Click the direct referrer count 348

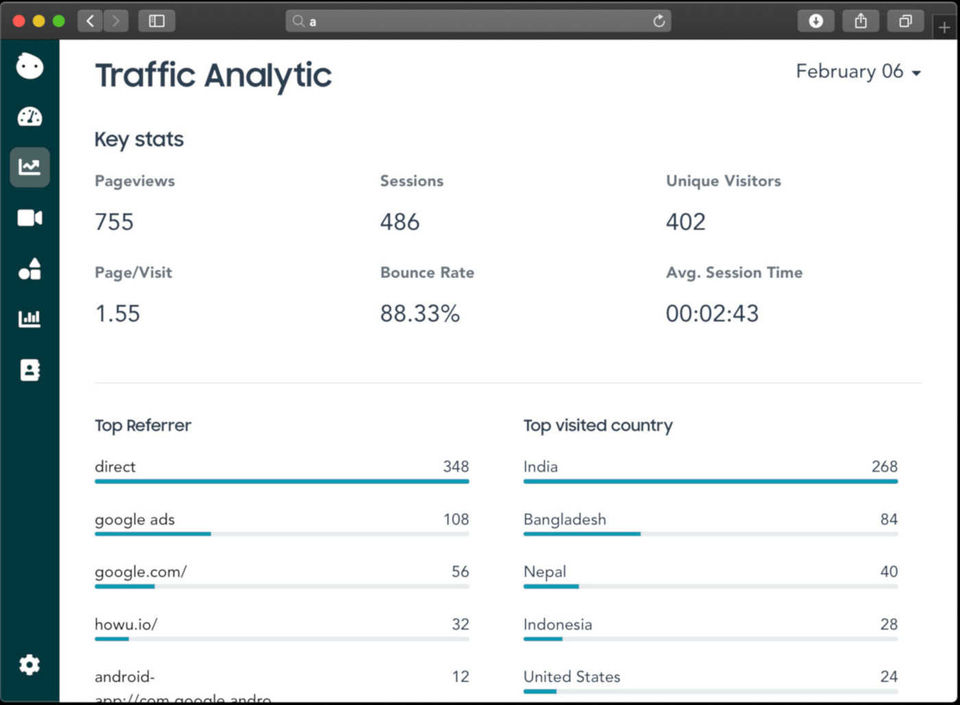point(456,466)
